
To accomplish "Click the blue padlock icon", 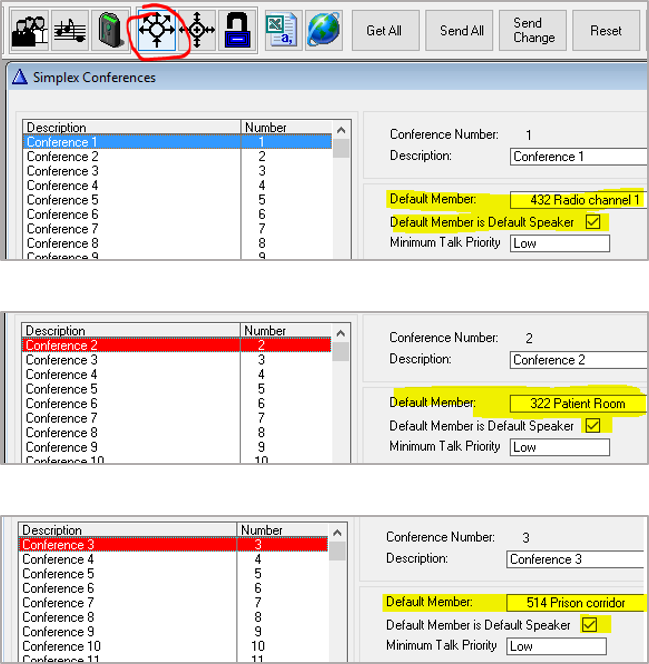I will 237,30.
